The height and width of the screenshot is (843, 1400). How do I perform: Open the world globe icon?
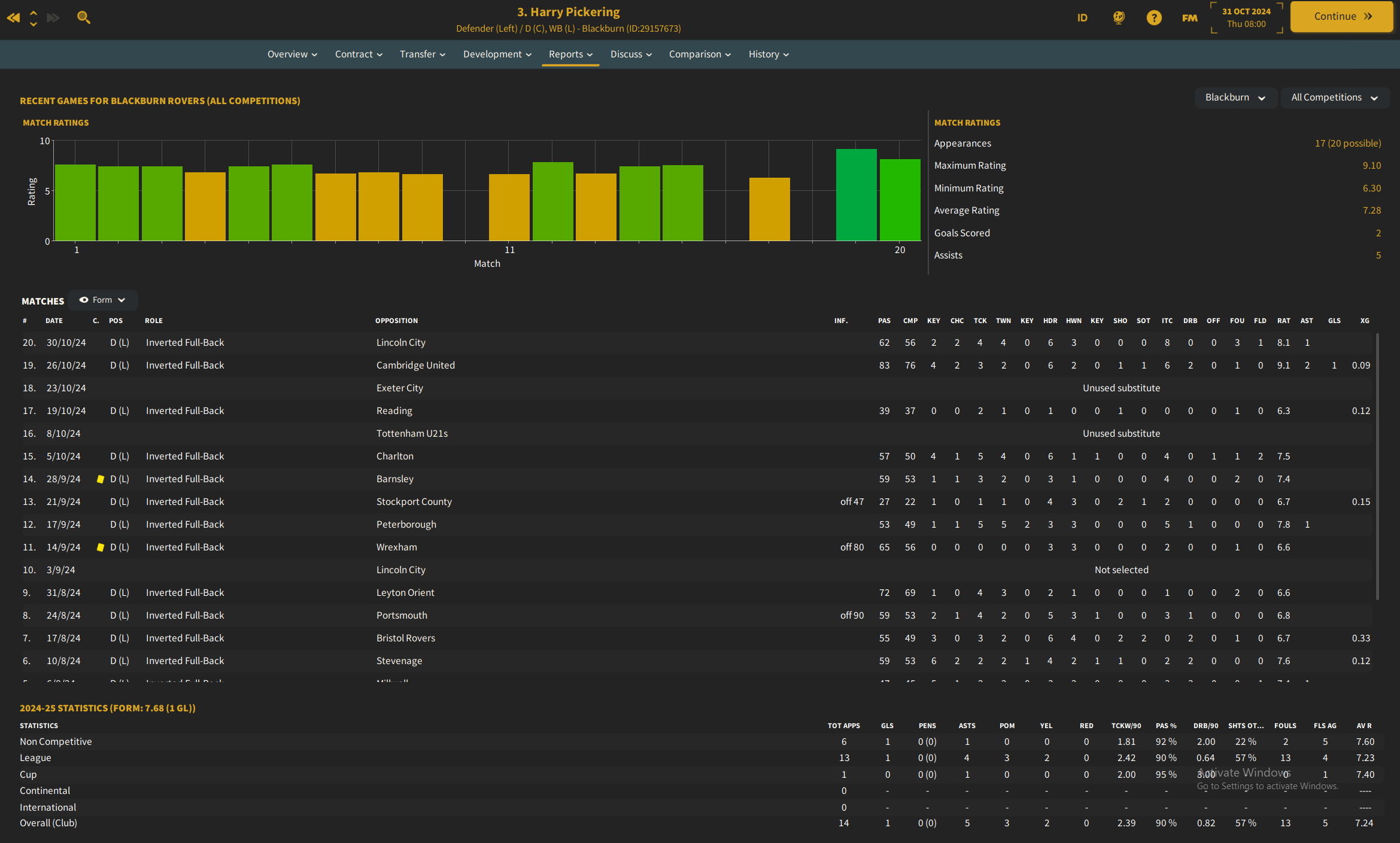click(1119, 18)
